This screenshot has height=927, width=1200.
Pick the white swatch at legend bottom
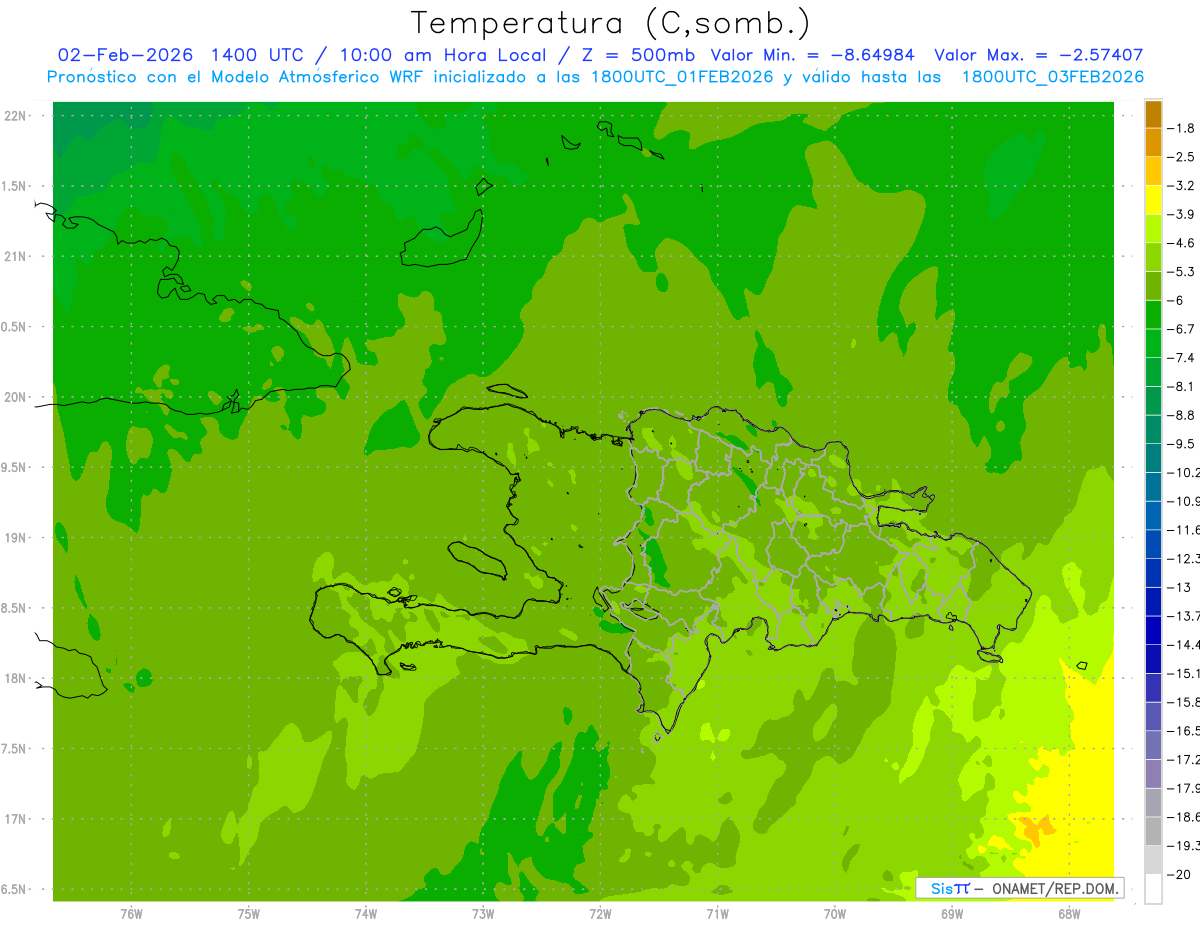click(1153, 889)
